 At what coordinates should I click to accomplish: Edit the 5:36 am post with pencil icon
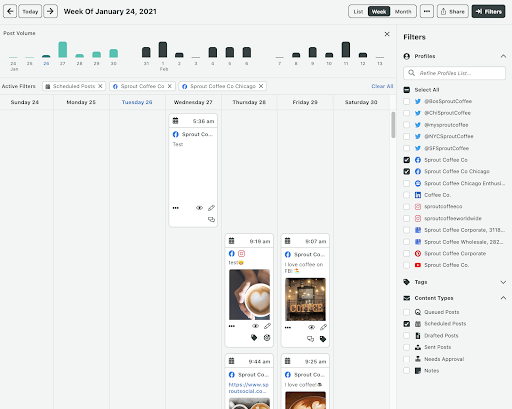[211, 208]
